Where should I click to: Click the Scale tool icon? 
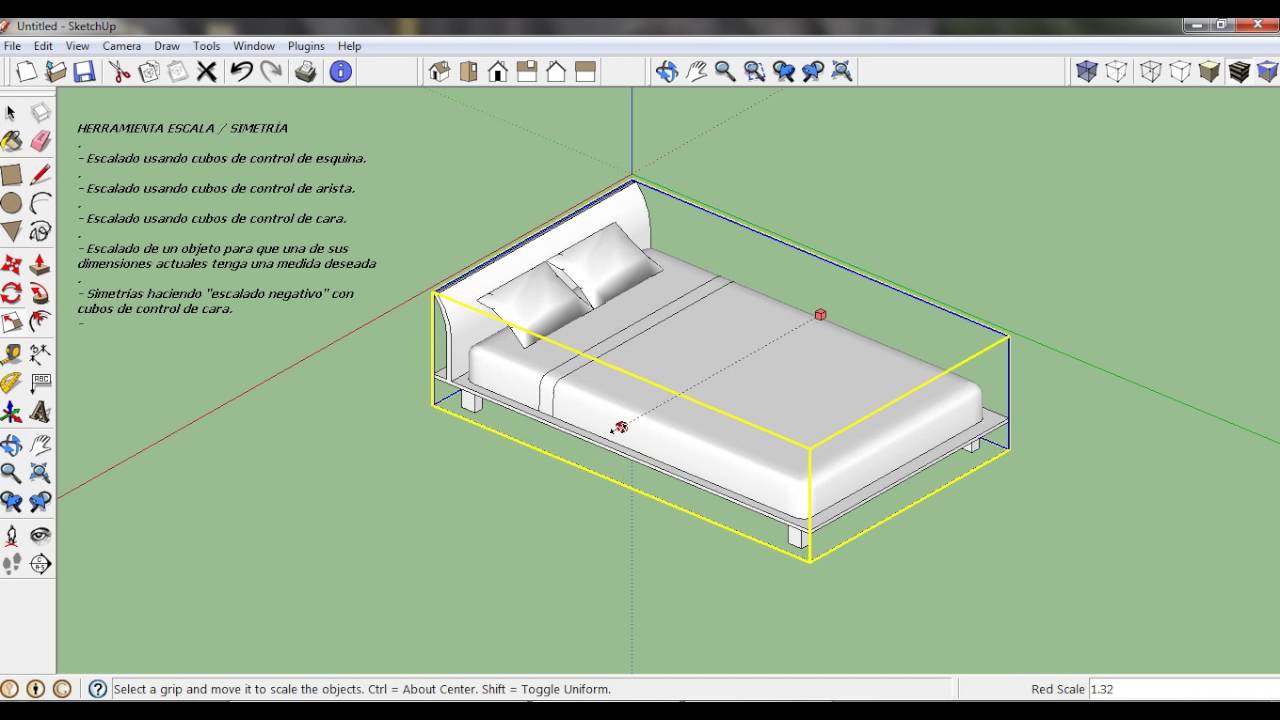click(x=11, y=322)
